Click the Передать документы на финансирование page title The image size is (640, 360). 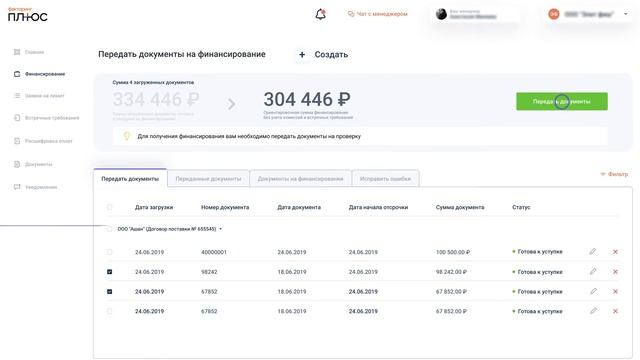[182, 54]
